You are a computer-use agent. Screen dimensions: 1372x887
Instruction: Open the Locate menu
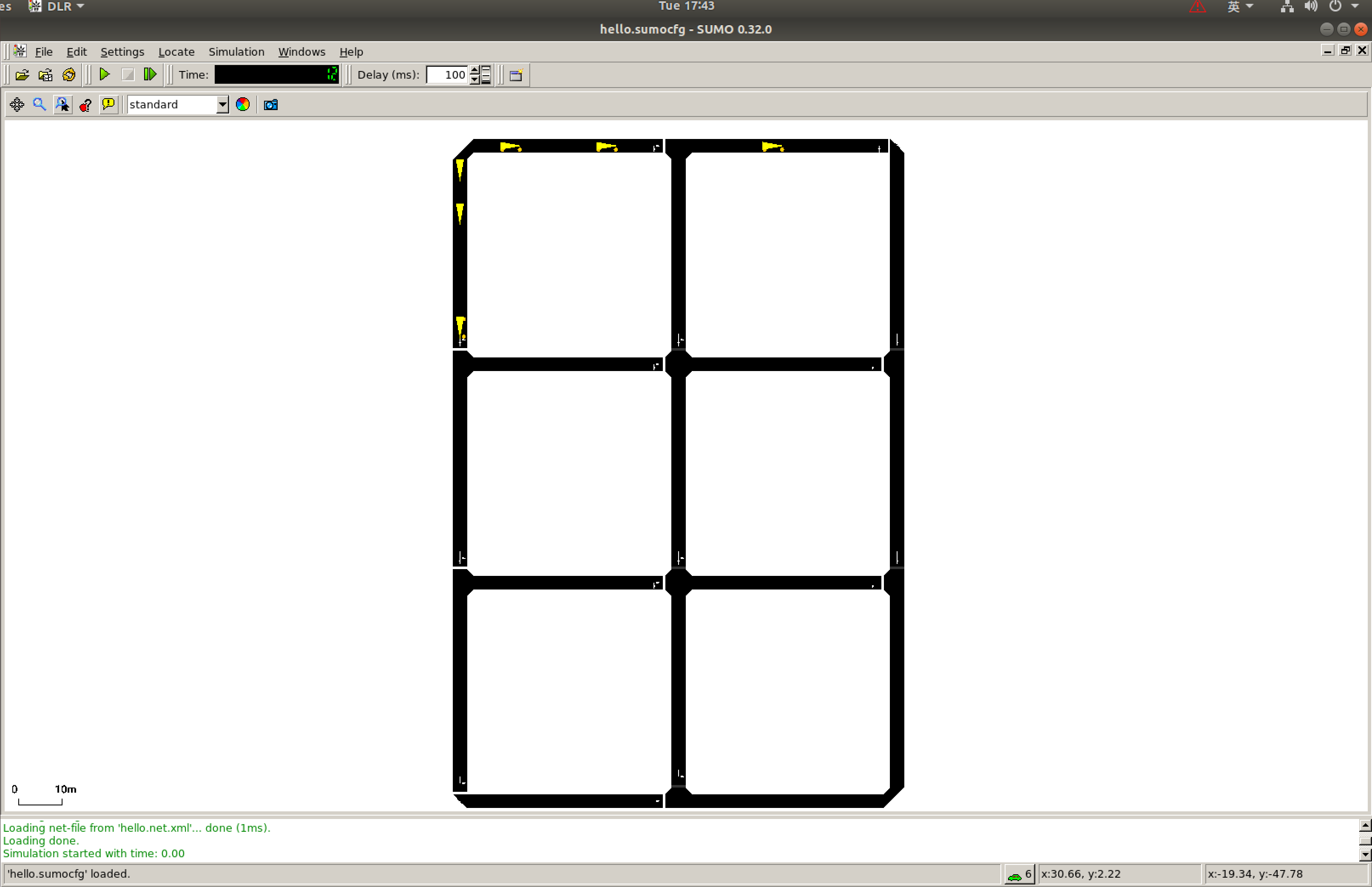[x=176, y=52]
